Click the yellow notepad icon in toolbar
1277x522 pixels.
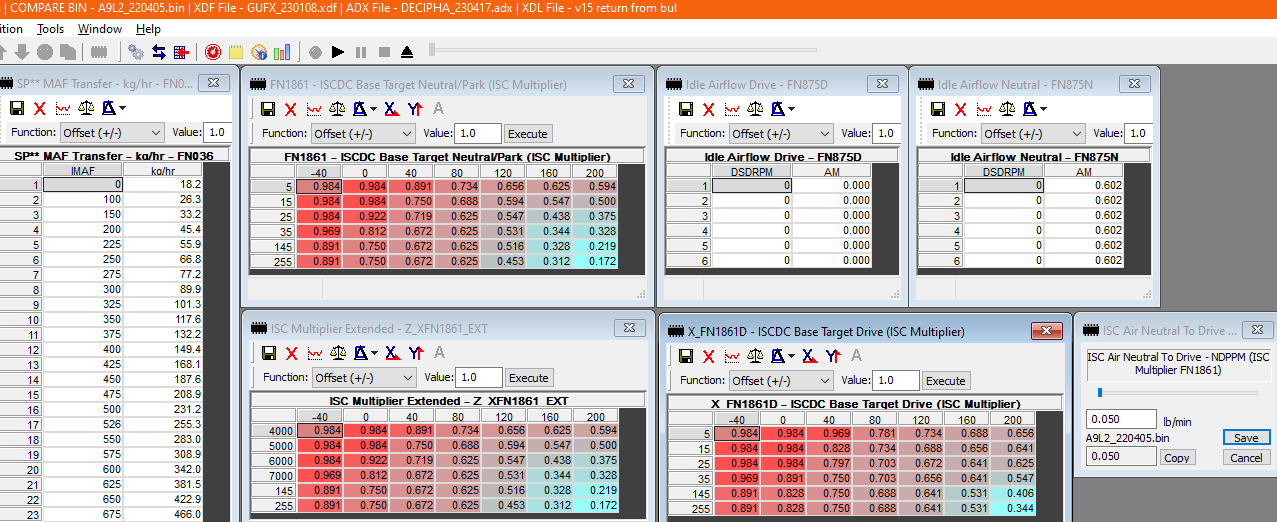[x=236, y=51]
